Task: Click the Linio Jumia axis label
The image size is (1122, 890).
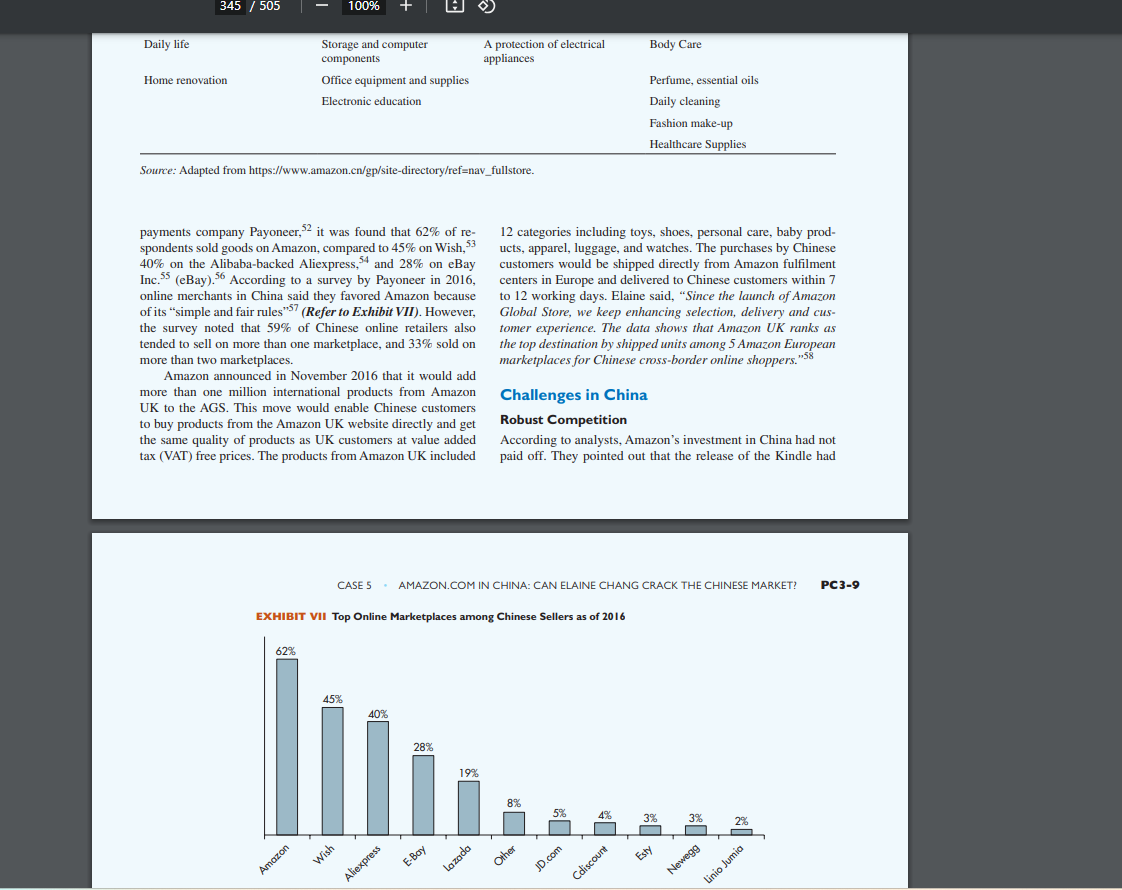Action: (x=724, y=864)
